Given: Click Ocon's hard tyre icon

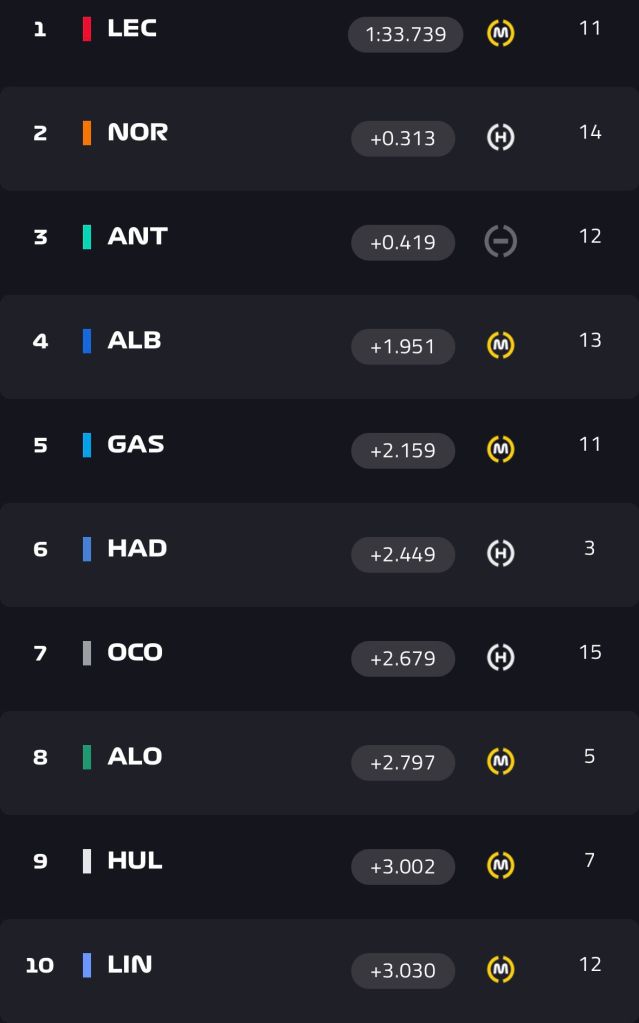Looking at the screenshot, I should [501, 657].
